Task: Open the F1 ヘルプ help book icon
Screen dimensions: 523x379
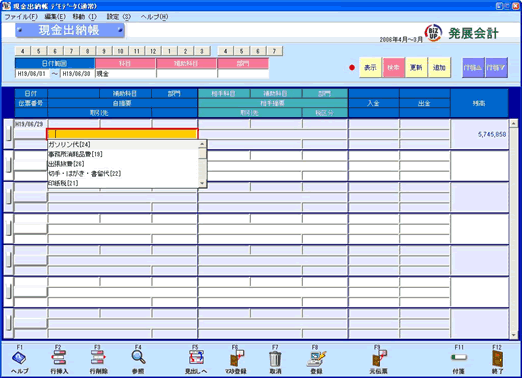Action: (19, 358)
